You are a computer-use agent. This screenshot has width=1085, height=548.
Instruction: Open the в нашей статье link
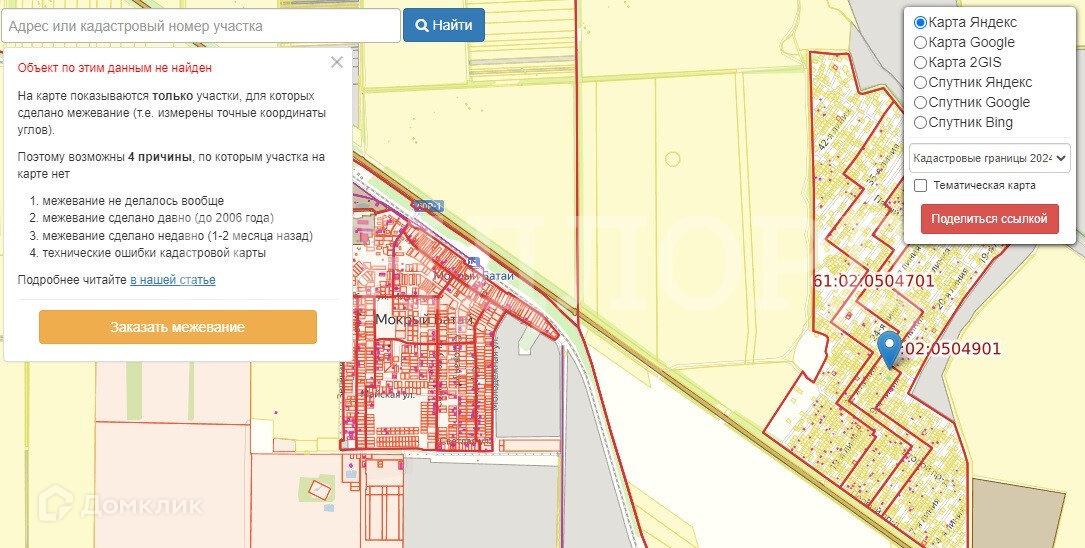point(173,280)
